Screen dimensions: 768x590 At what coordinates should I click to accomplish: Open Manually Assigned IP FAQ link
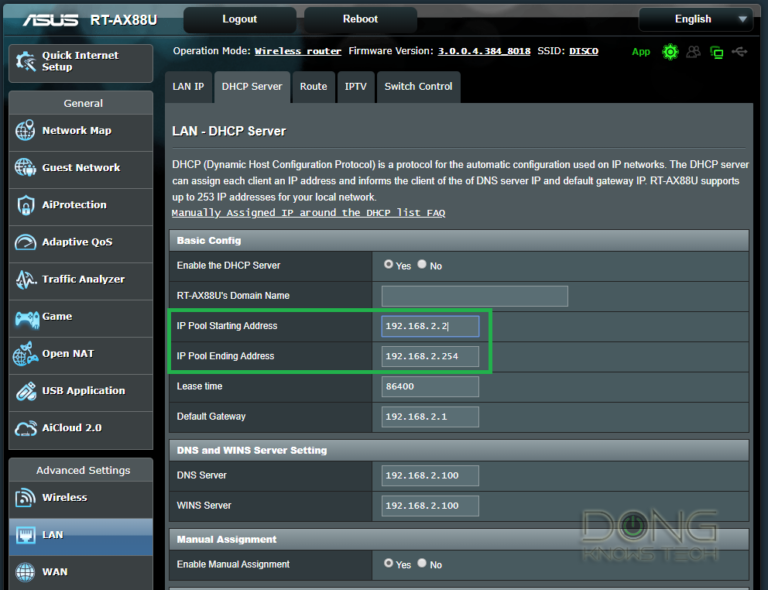click(x=308, y=213)
